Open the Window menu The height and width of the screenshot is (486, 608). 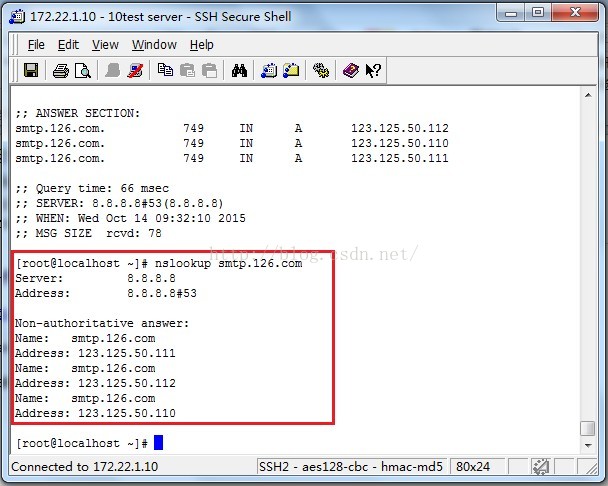pyautogui.click(x=154, y=45)
